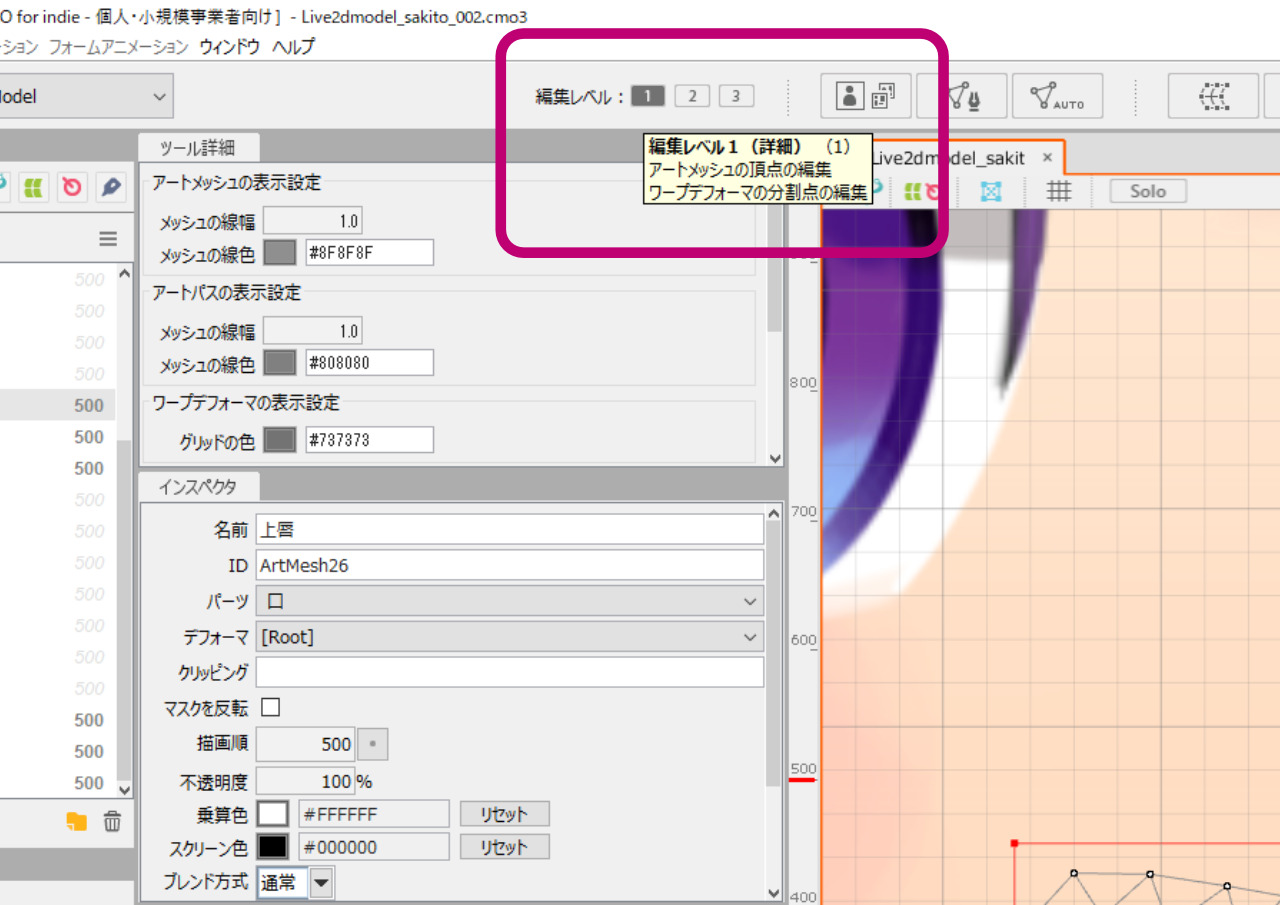Viewport: 1280px width, 905px height.
Task: Select the manual mesh edit pen tool
Action: tap(962, 96)
